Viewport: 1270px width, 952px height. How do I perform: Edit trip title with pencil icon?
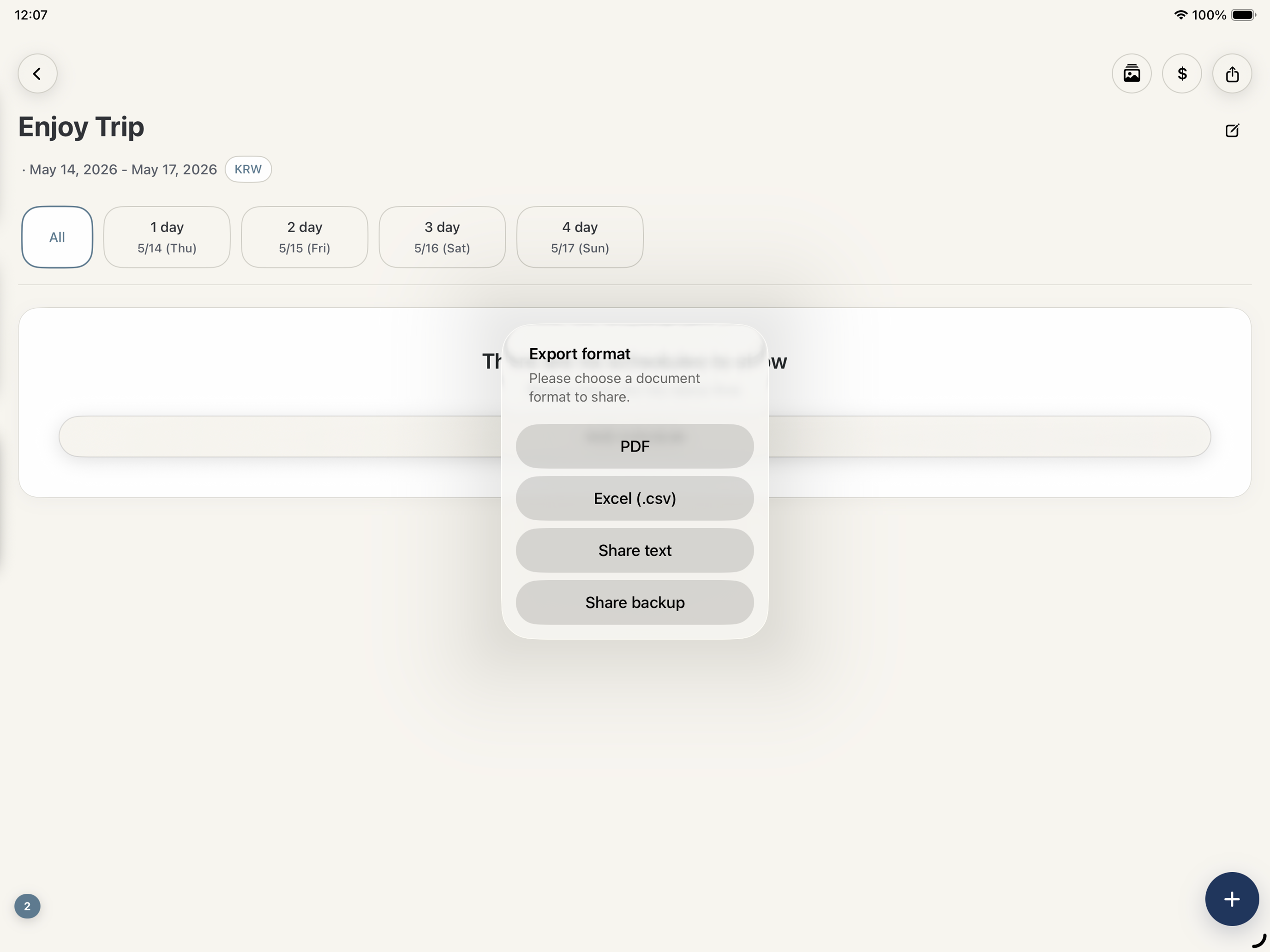(x=1232, y=130)
